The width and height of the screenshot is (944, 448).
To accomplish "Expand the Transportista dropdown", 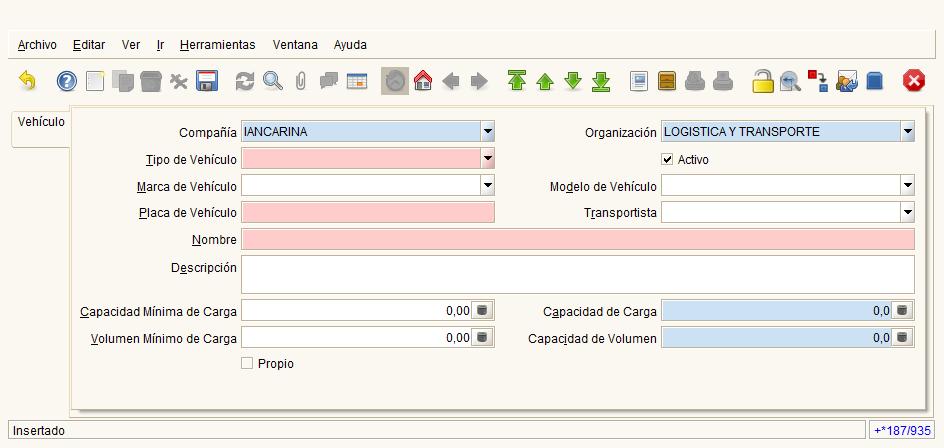I will click(x=908, y=212).
